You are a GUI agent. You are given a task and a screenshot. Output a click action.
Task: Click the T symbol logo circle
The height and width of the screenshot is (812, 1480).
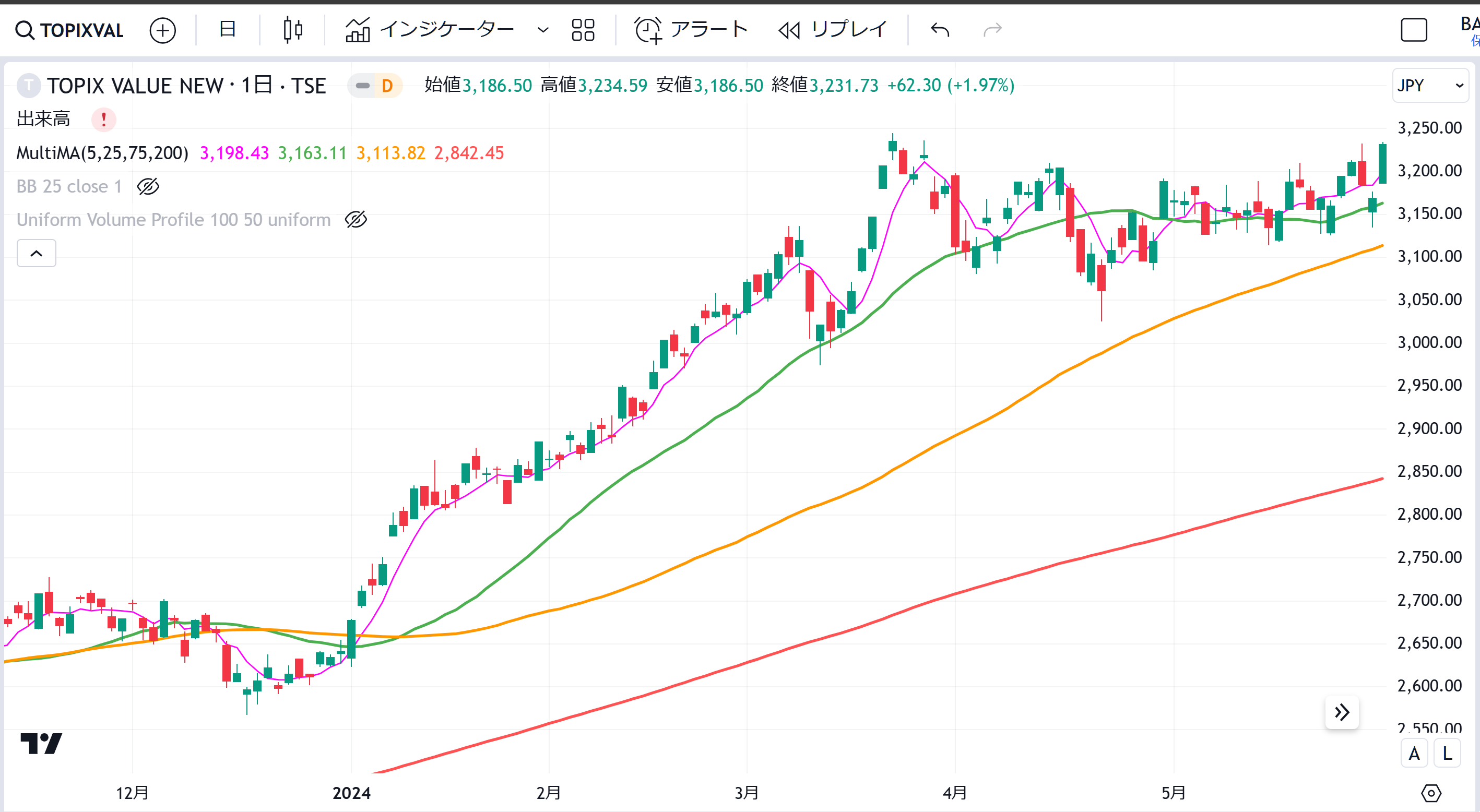tap(29, 86)
